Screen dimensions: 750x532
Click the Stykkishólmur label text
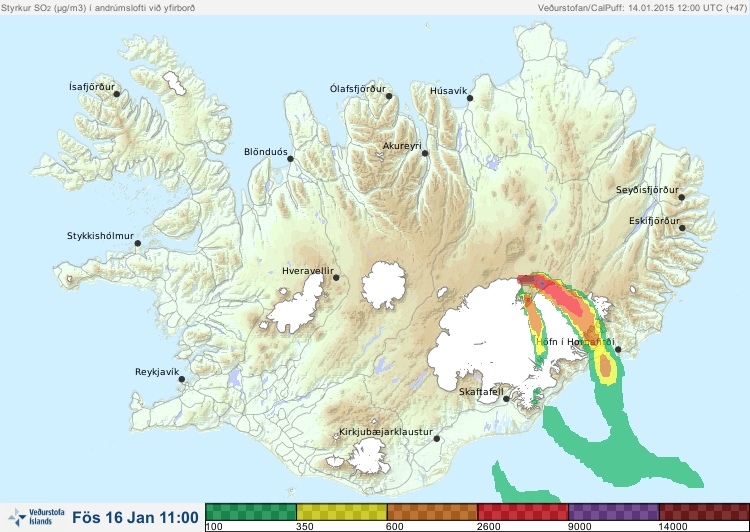click(100, 236)
